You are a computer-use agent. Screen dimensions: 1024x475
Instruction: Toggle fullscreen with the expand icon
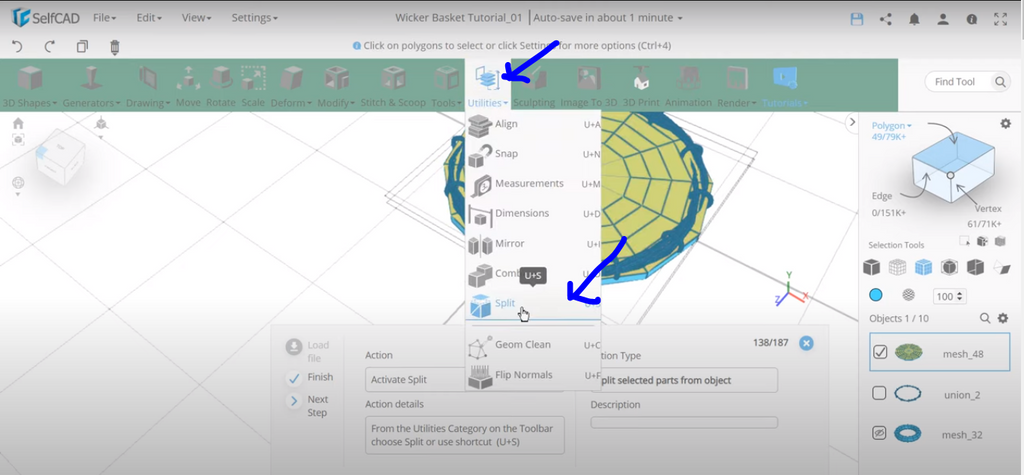[x=1000, y=18]
